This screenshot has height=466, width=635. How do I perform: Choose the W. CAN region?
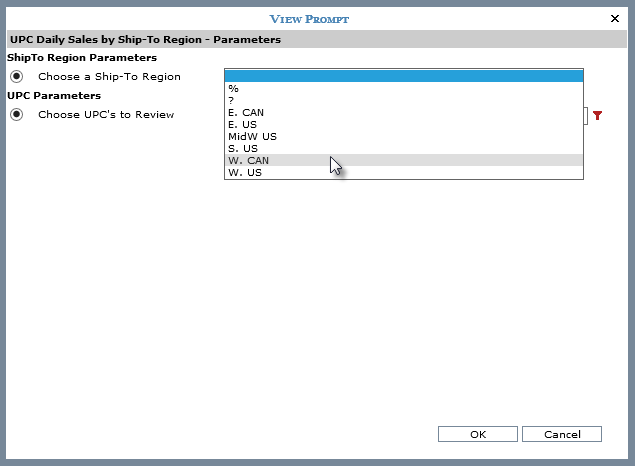403,160
